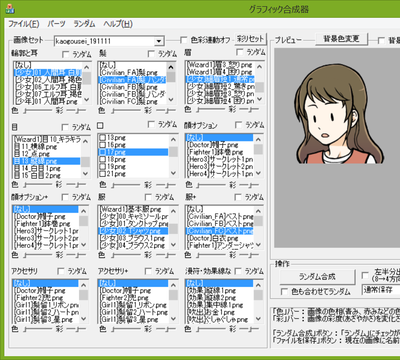Click the 彩 saturation slider under 目 list
400x360 pixels.
[x=76, y=184]
